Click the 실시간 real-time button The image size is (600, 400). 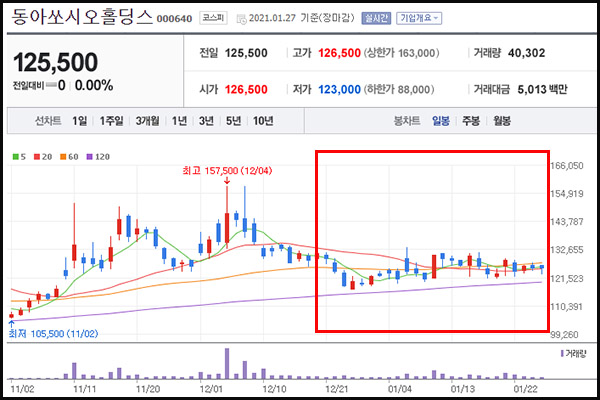[376, 18]
